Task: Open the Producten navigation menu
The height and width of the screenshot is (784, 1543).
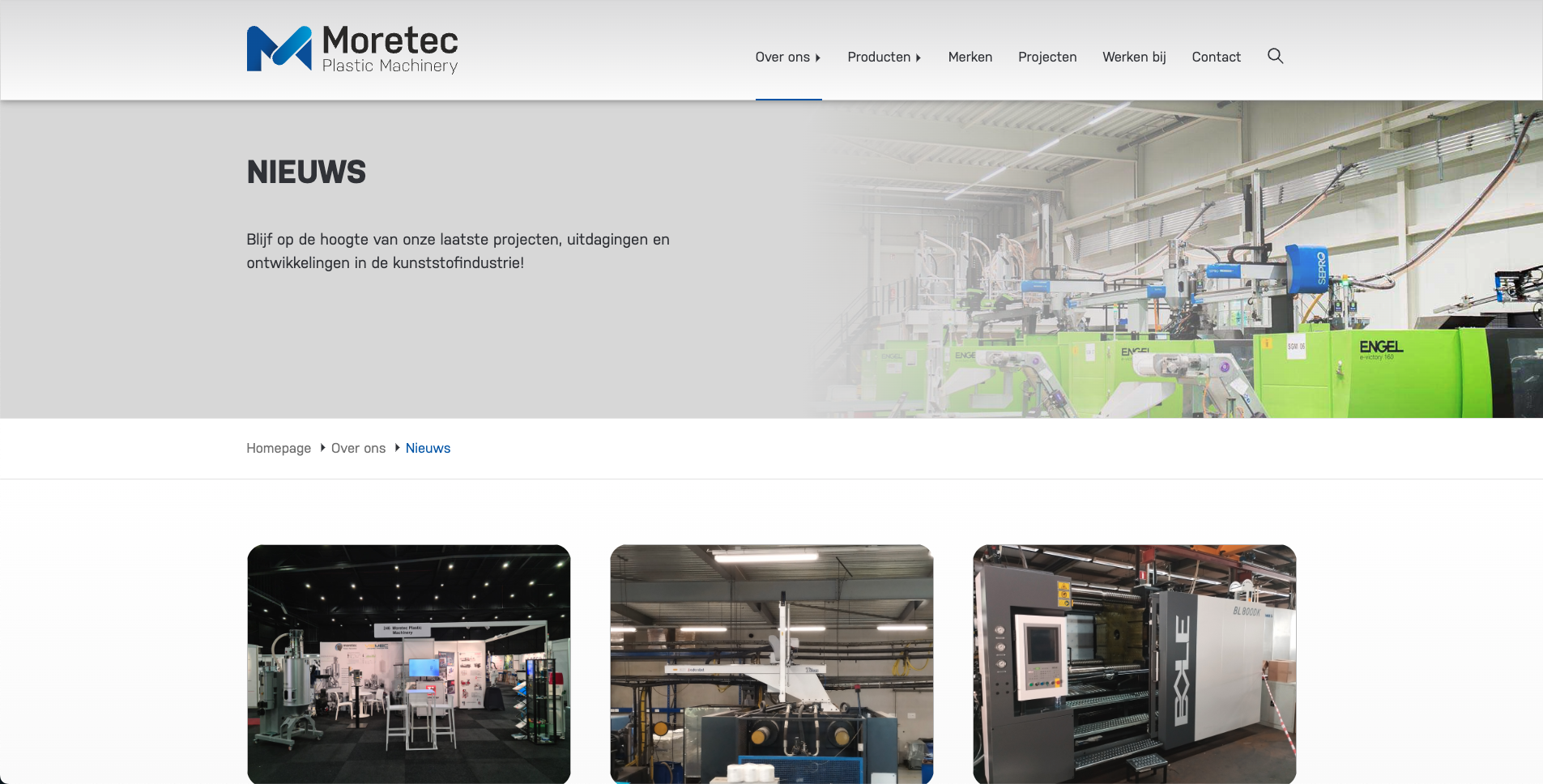Action: (878, 57)
